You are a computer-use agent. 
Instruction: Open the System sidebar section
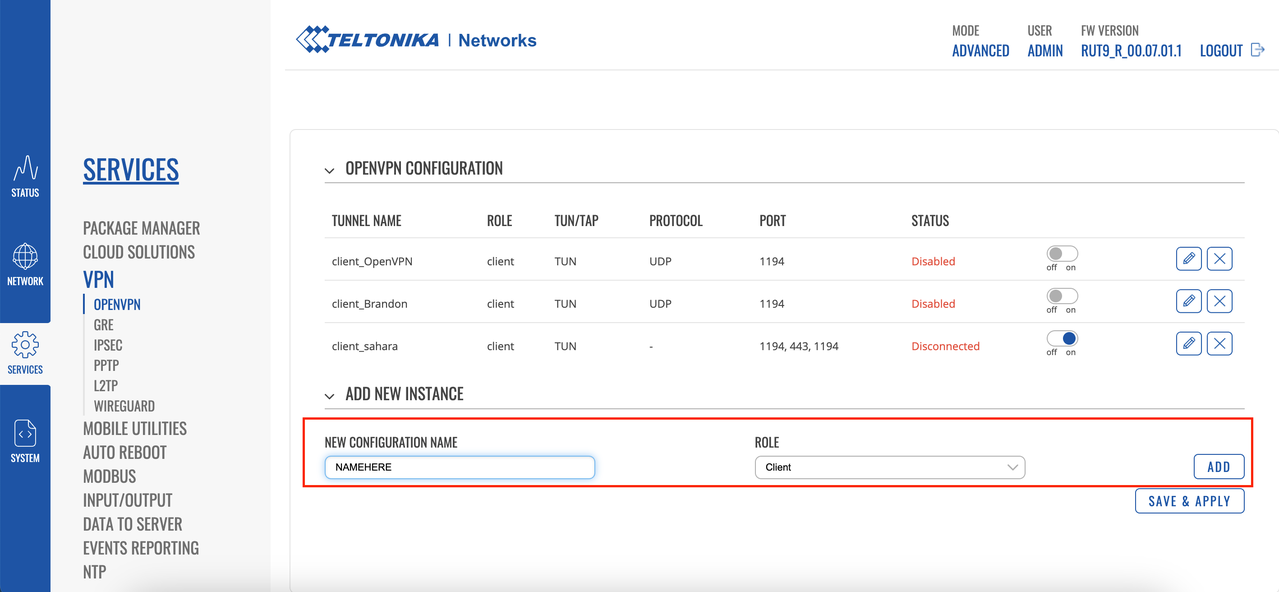(25, 441)
